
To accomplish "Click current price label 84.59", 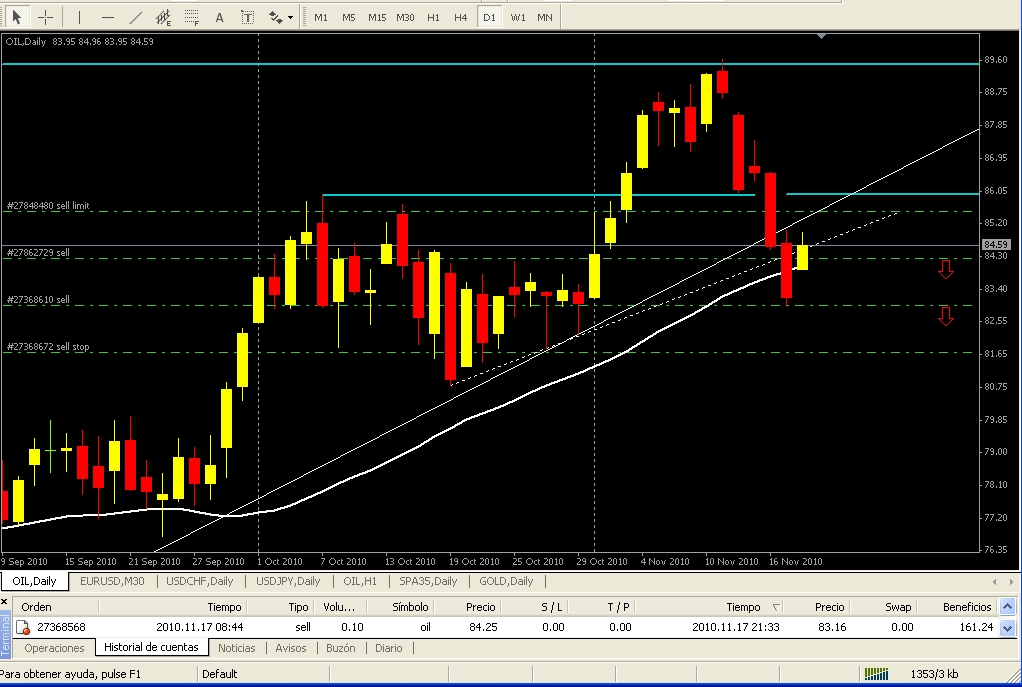I will pyautogui.click(x=997, y=244).
